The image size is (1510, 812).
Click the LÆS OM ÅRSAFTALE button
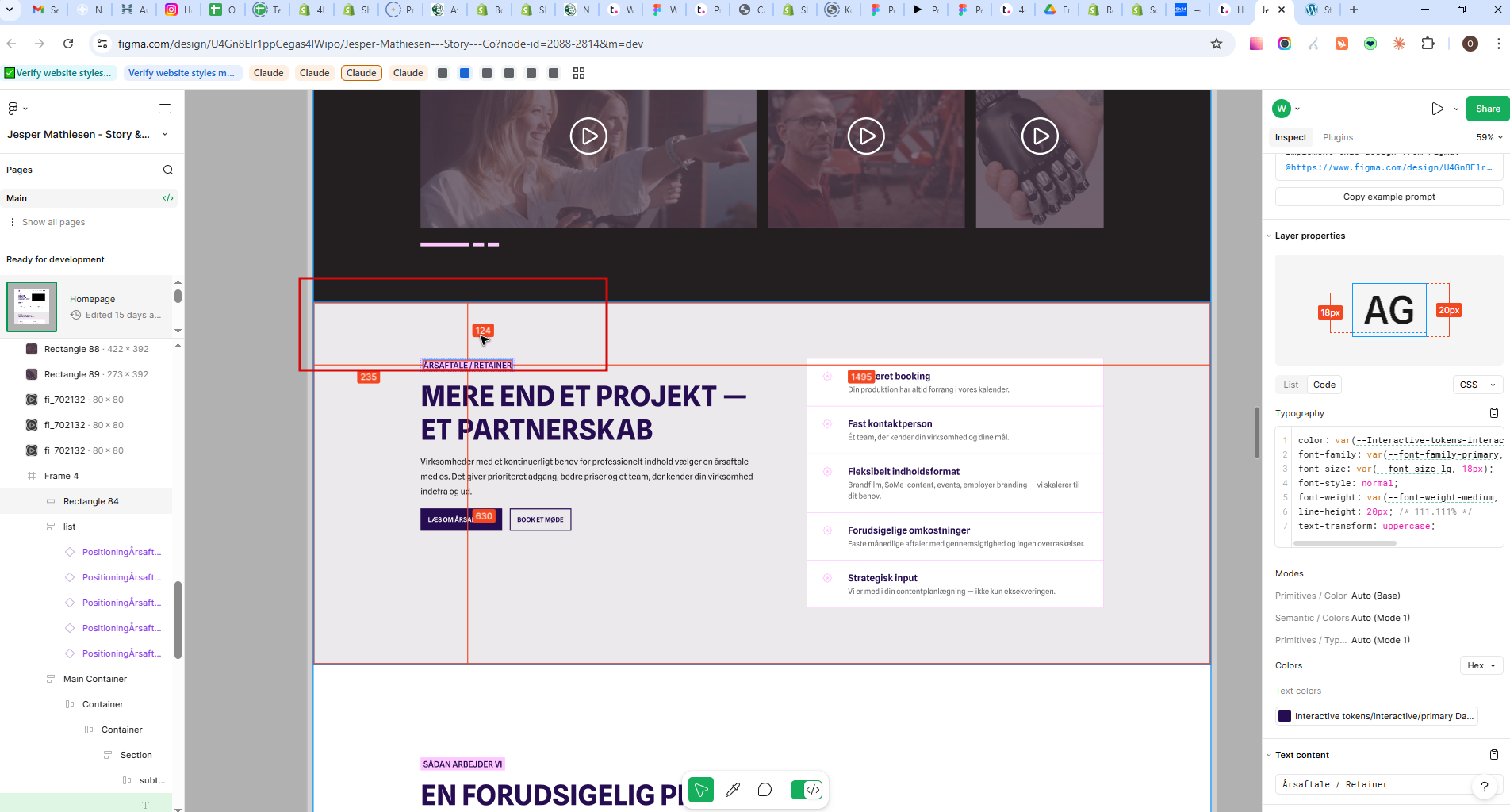(x=461, y=519)
